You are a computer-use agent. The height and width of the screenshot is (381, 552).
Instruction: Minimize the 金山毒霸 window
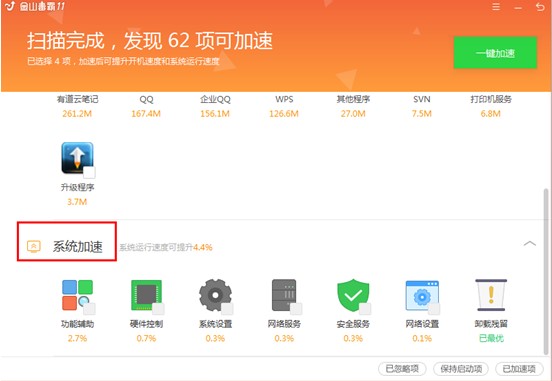(x=518, y=7)
